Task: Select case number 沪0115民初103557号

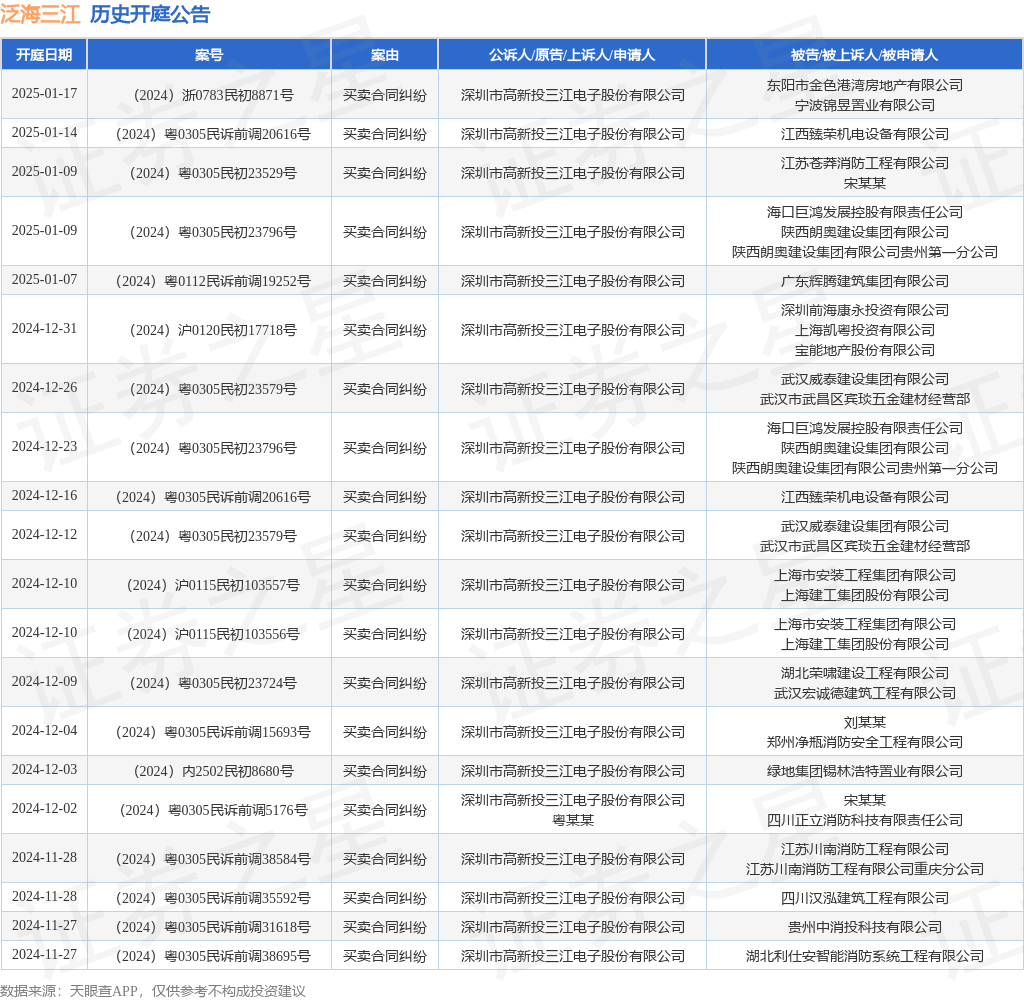Action: (x=237, y=585)
